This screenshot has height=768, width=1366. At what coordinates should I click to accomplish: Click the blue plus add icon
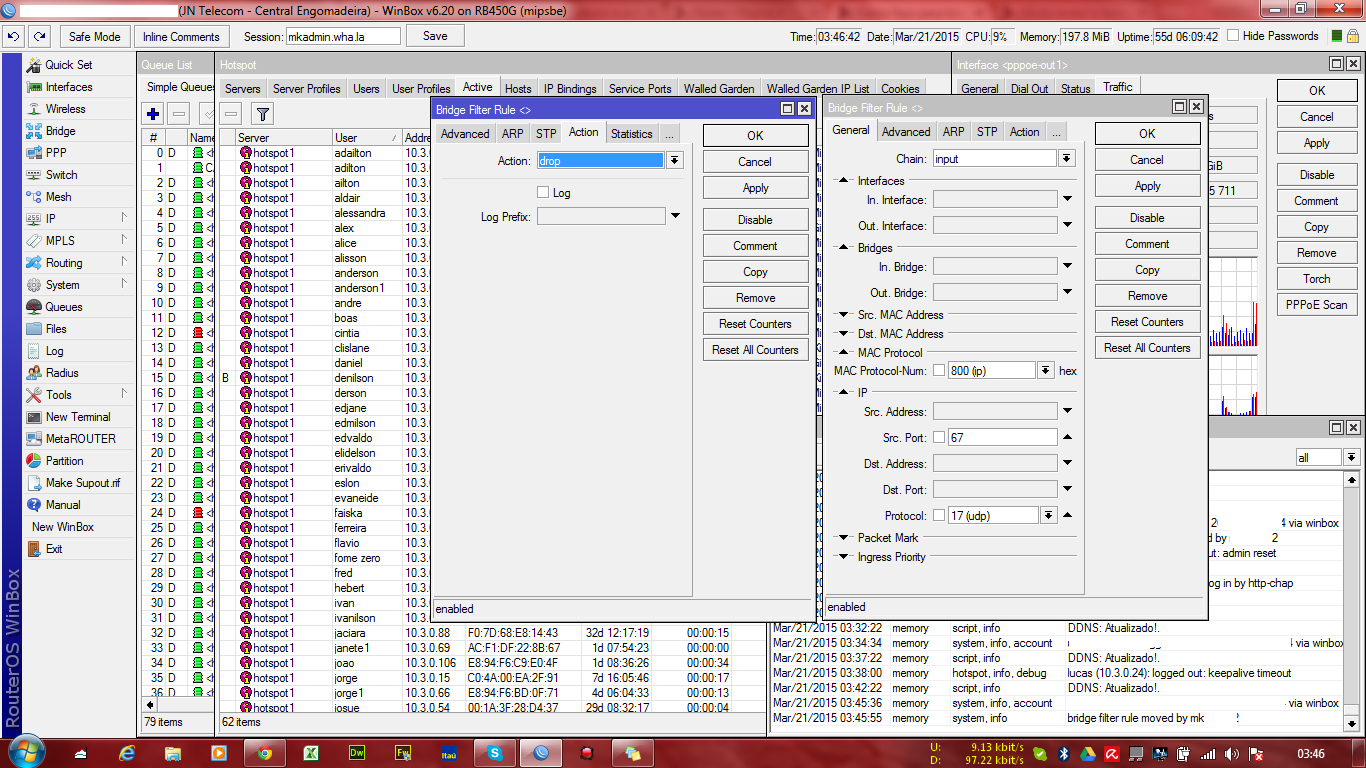pos(153,114)
